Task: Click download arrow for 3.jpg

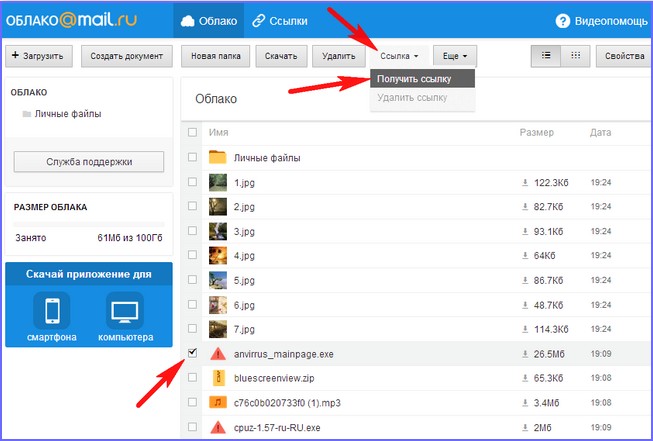Action: (x=525, y=231)
